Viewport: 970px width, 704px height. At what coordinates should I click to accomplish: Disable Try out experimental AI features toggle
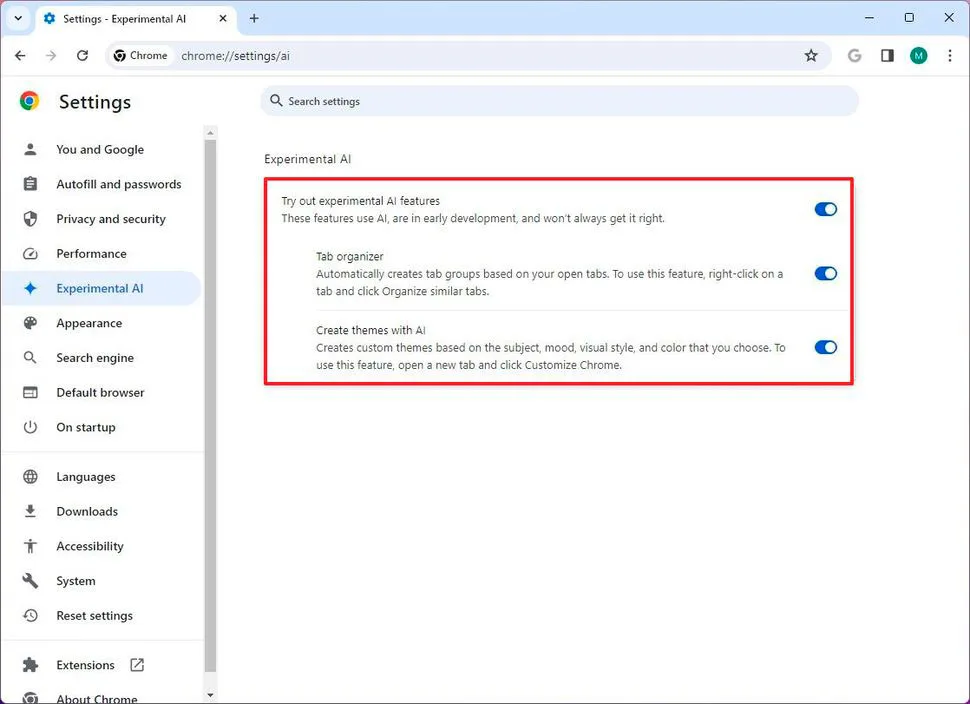pyautogui.click(x=825, y=209)
